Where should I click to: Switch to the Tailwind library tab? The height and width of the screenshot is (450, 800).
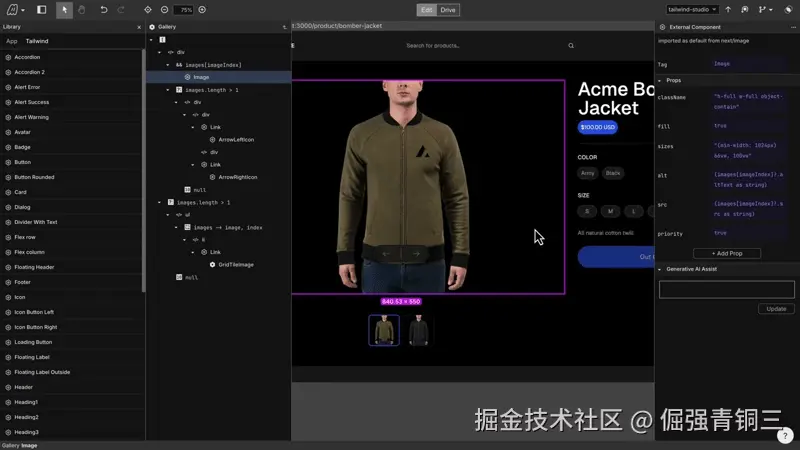(x=37, y=41)
